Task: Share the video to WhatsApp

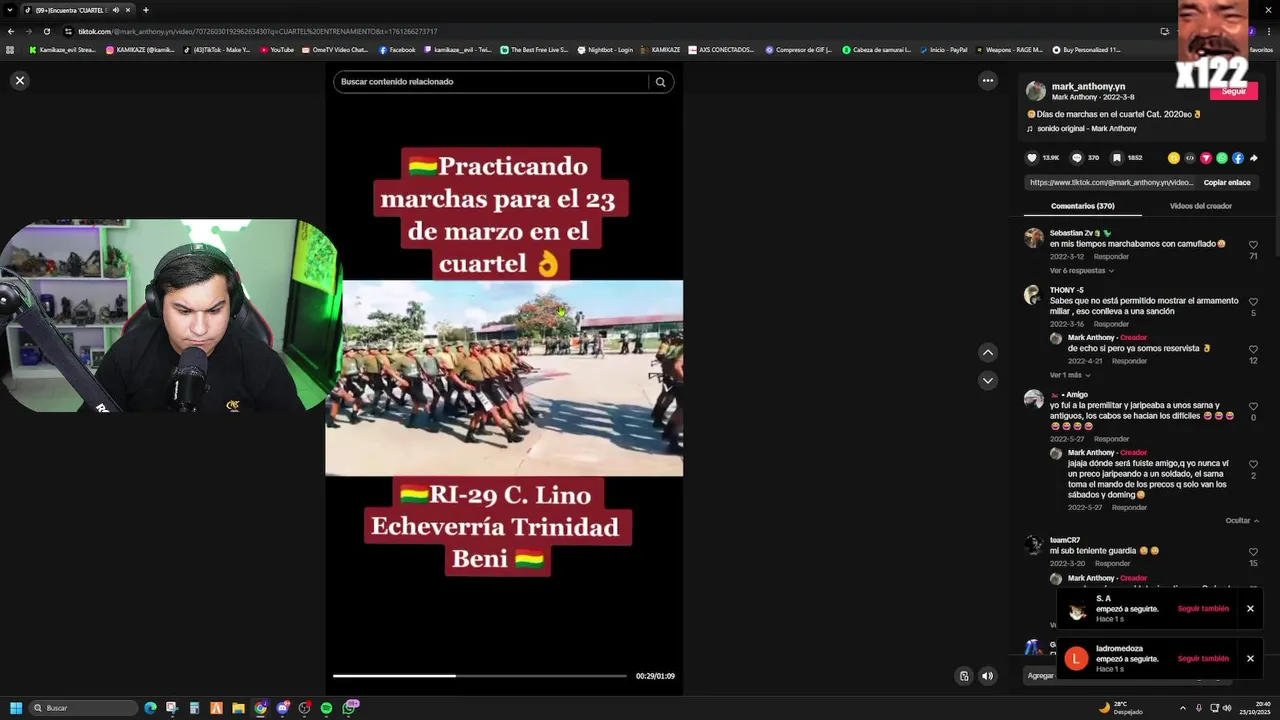Action: tap(1222, 158)
